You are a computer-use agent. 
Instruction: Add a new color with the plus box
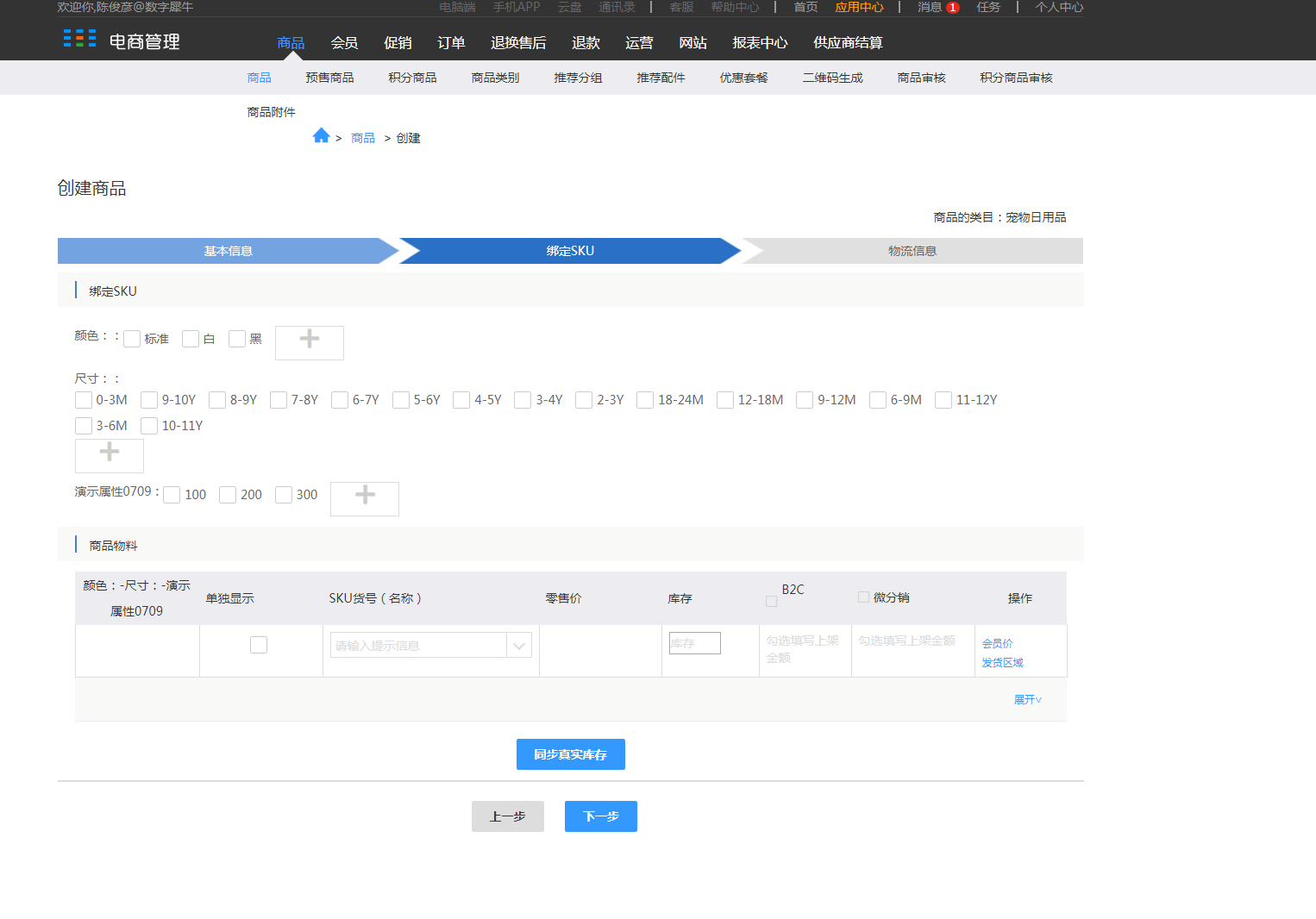tap(310, 342)
